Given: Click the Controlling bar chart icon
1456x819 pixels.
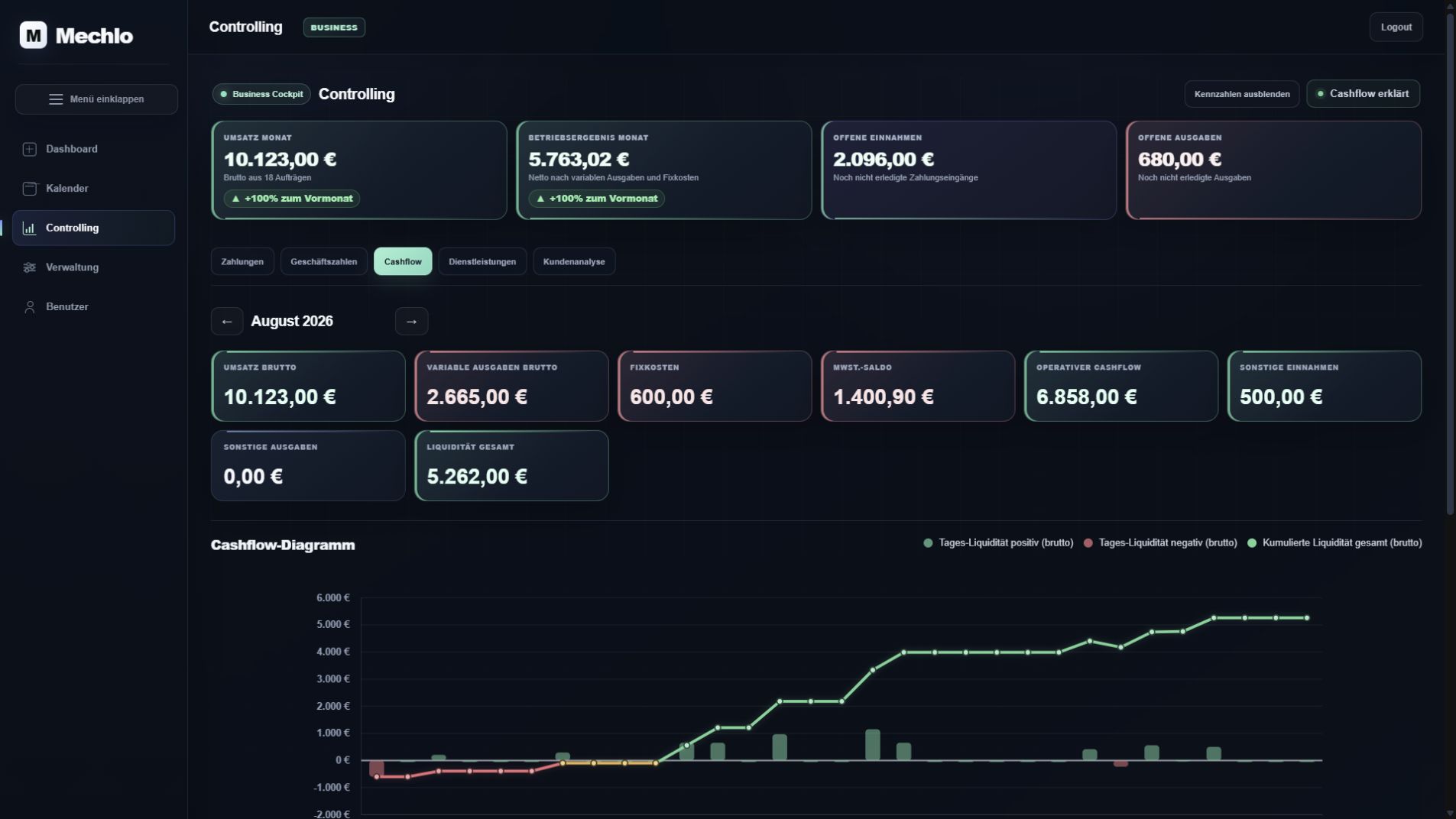Looking at the screenshot, I should [30, 228].
